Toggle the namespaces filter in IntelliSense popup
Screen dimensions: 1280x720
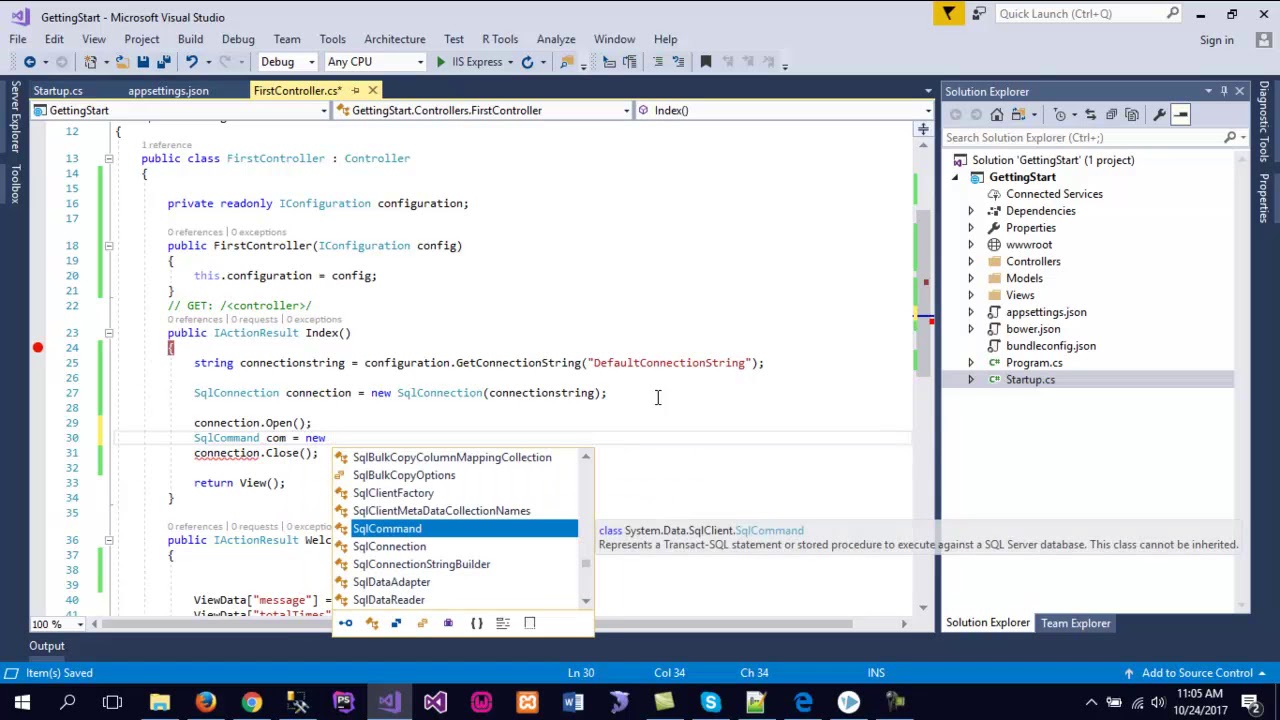tap(477, 623)
